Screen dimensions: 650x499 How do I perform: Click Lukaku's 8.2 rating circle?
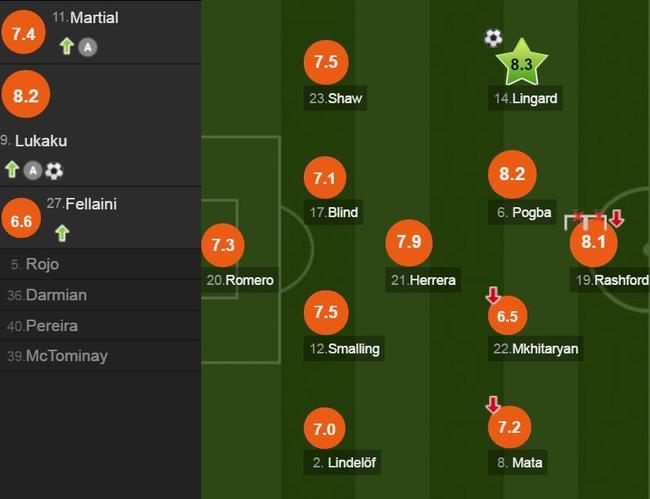[x=26, y=94]
